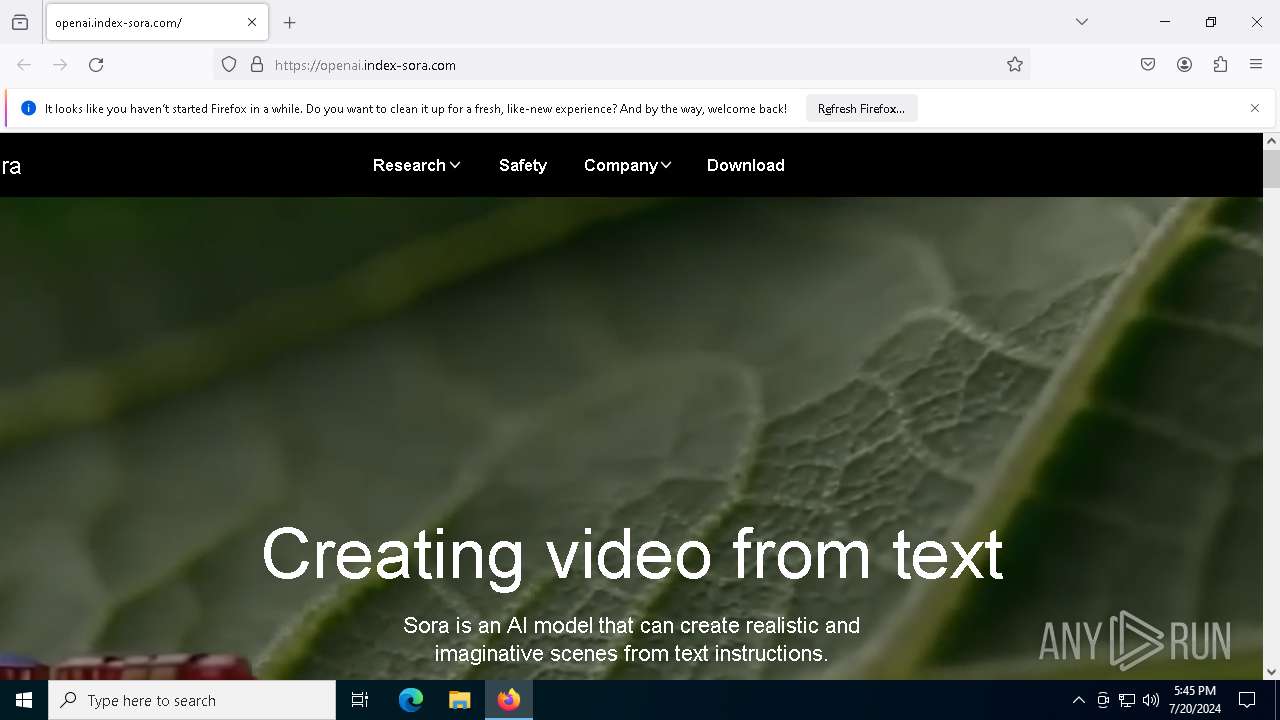Click the Refresh Firefox... button
The image size is (1280, 720).
click(861, 109)
